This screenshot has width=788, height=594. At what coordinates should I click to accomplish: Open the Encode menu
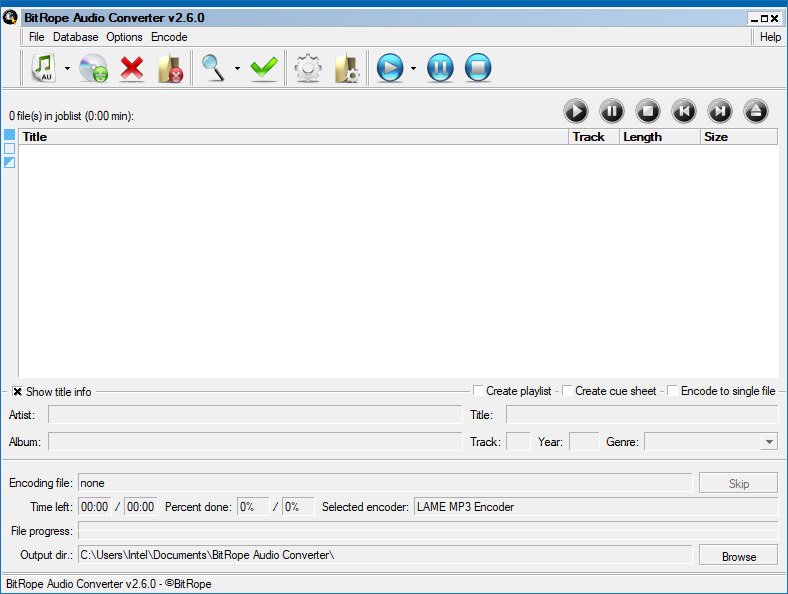169,37
